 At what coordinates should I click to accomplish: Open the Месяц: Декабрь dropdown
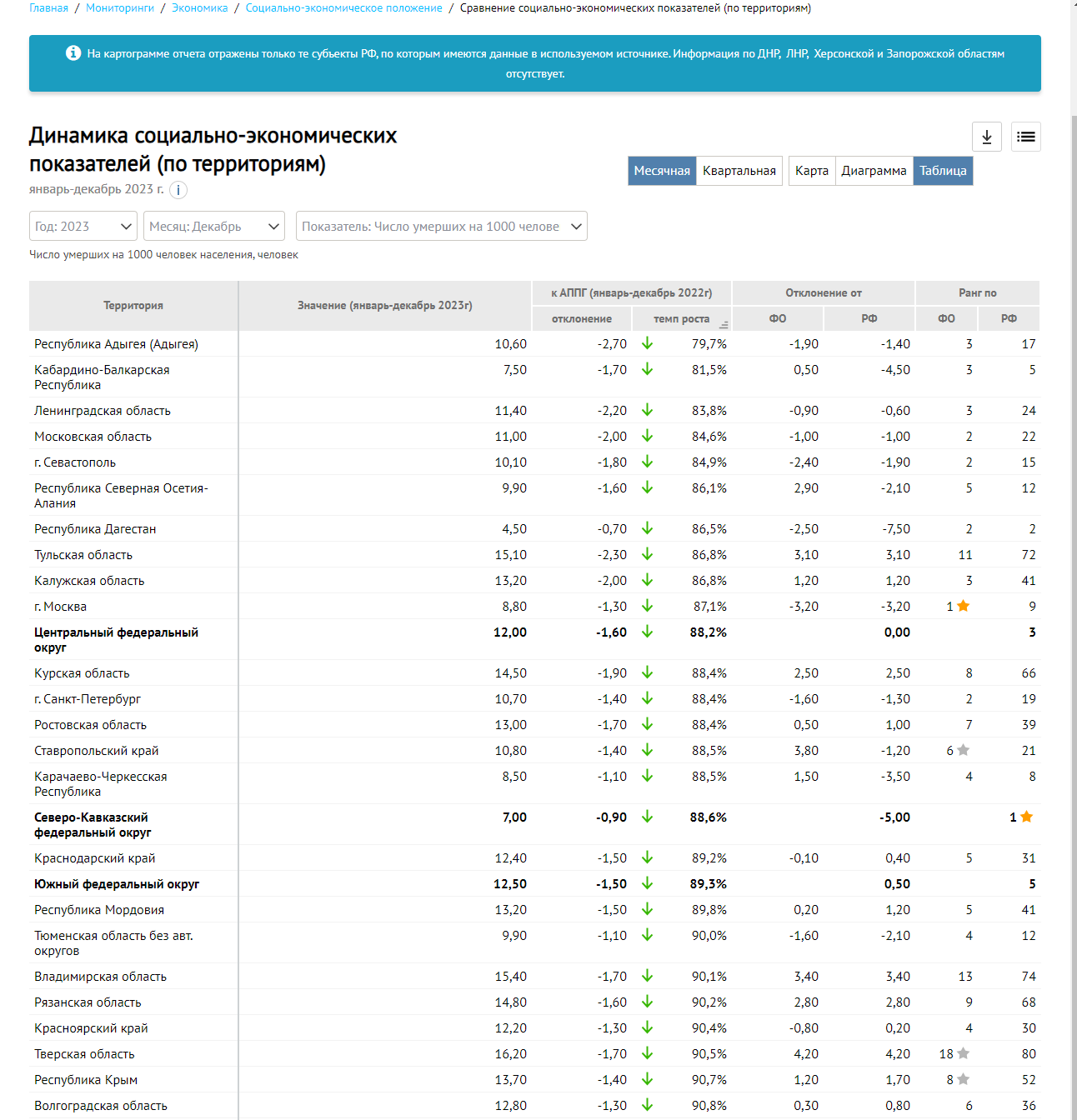(x=214, y=227)
